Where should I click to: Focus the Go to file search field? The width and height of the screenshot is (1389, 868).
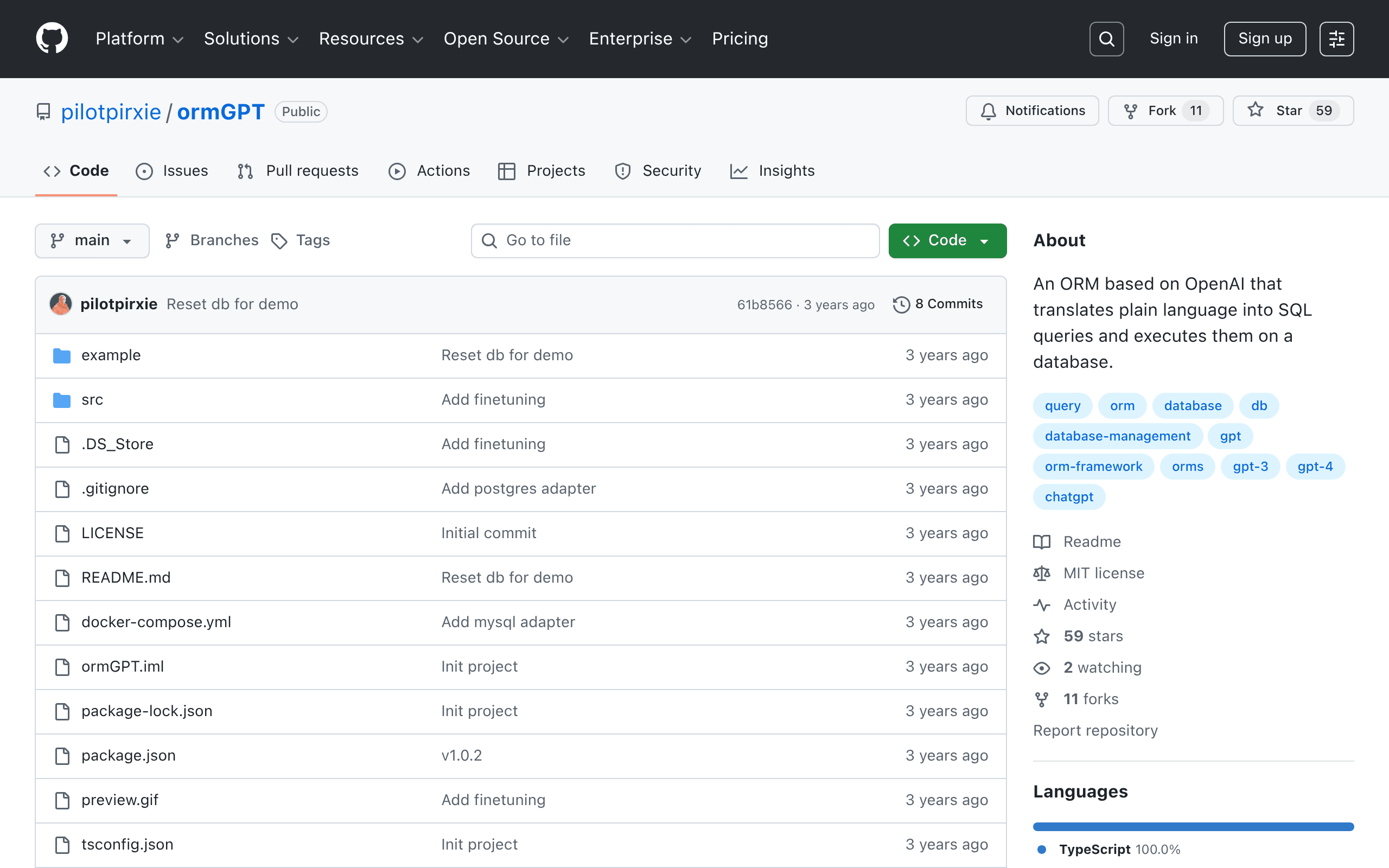(x=675, y=240)
